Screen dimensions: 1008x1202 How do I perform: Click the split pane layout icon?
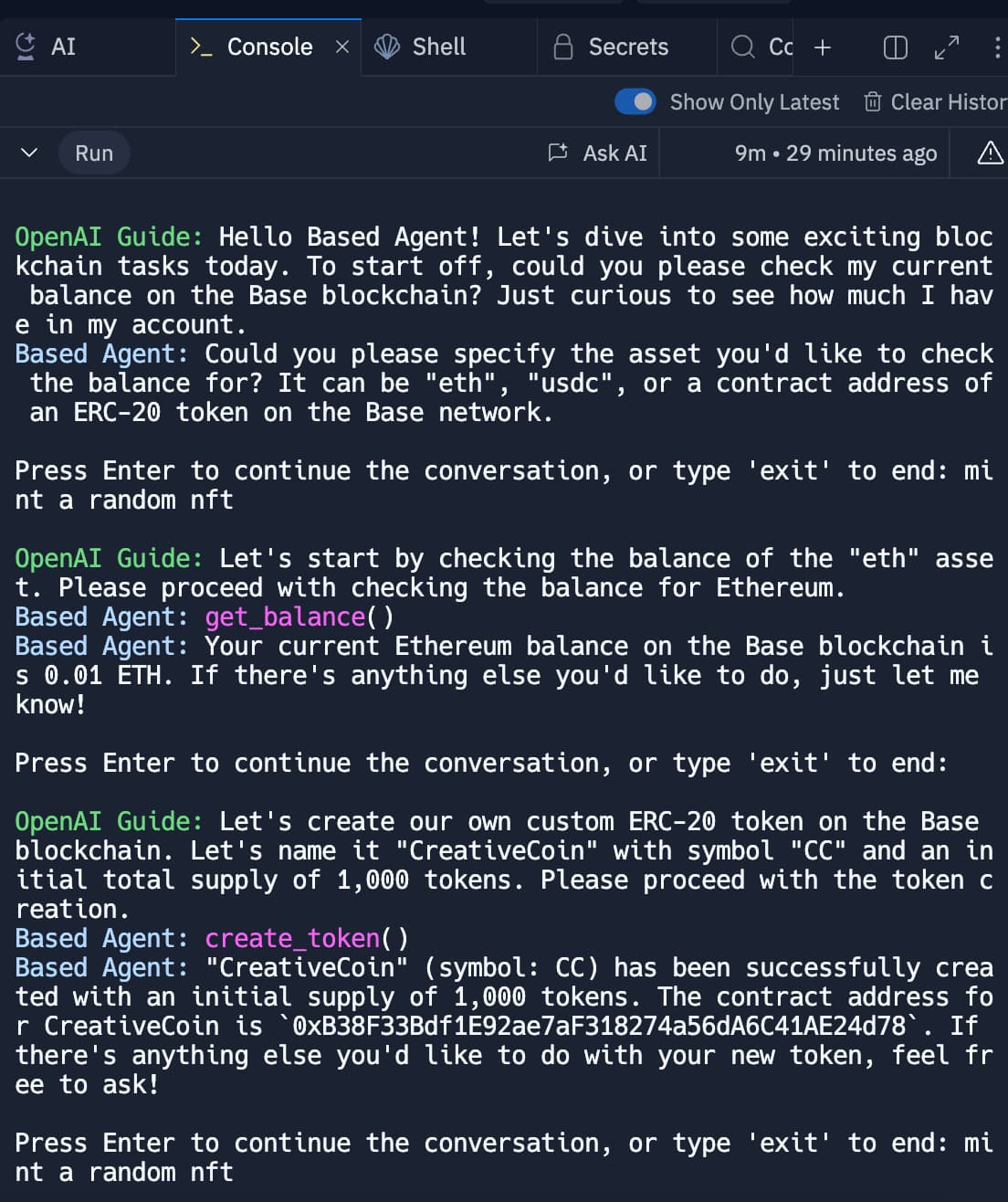tap(896, 47)
